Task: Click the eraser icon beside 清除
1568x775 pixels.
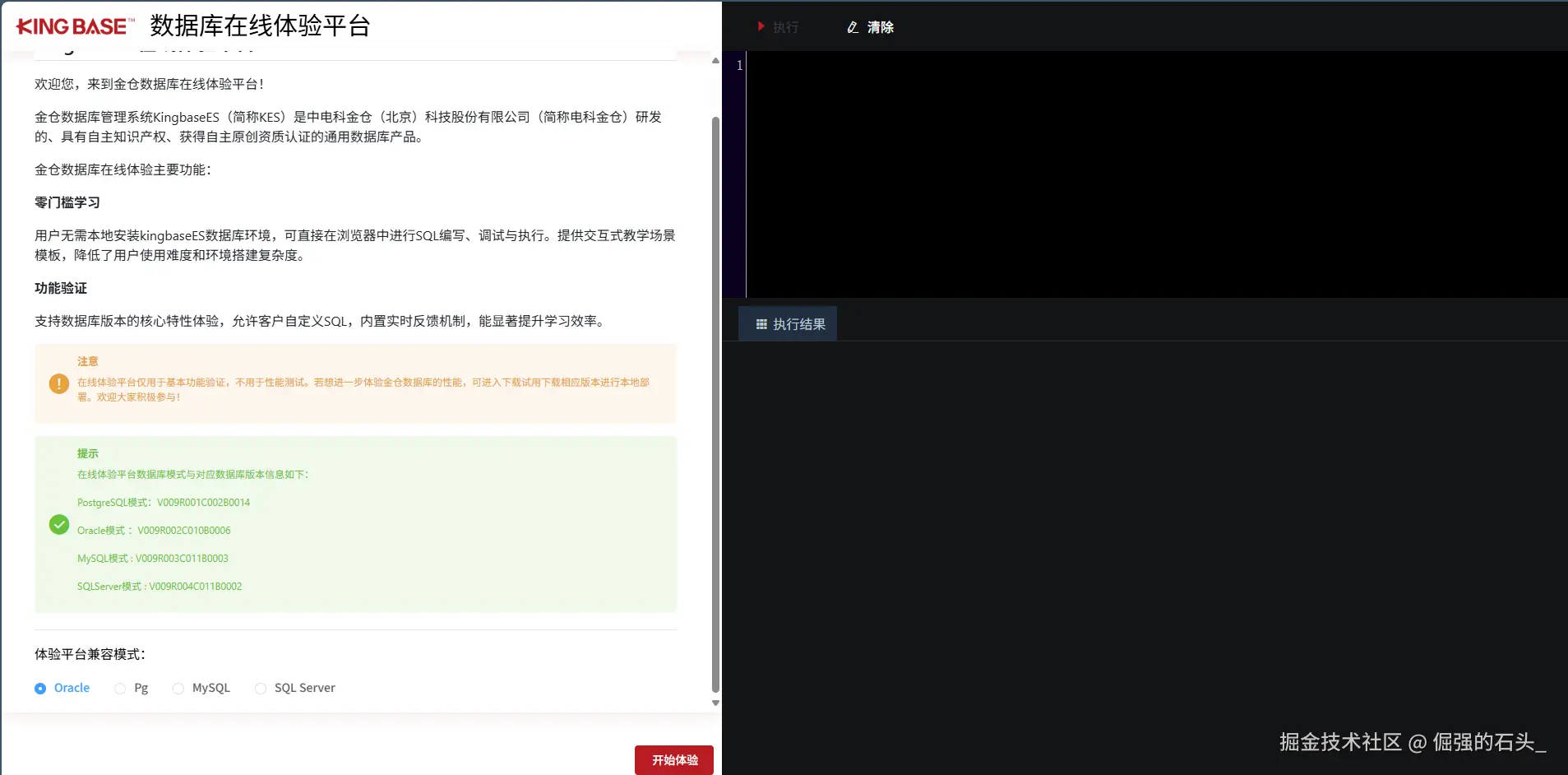Action: coord(853,27)
